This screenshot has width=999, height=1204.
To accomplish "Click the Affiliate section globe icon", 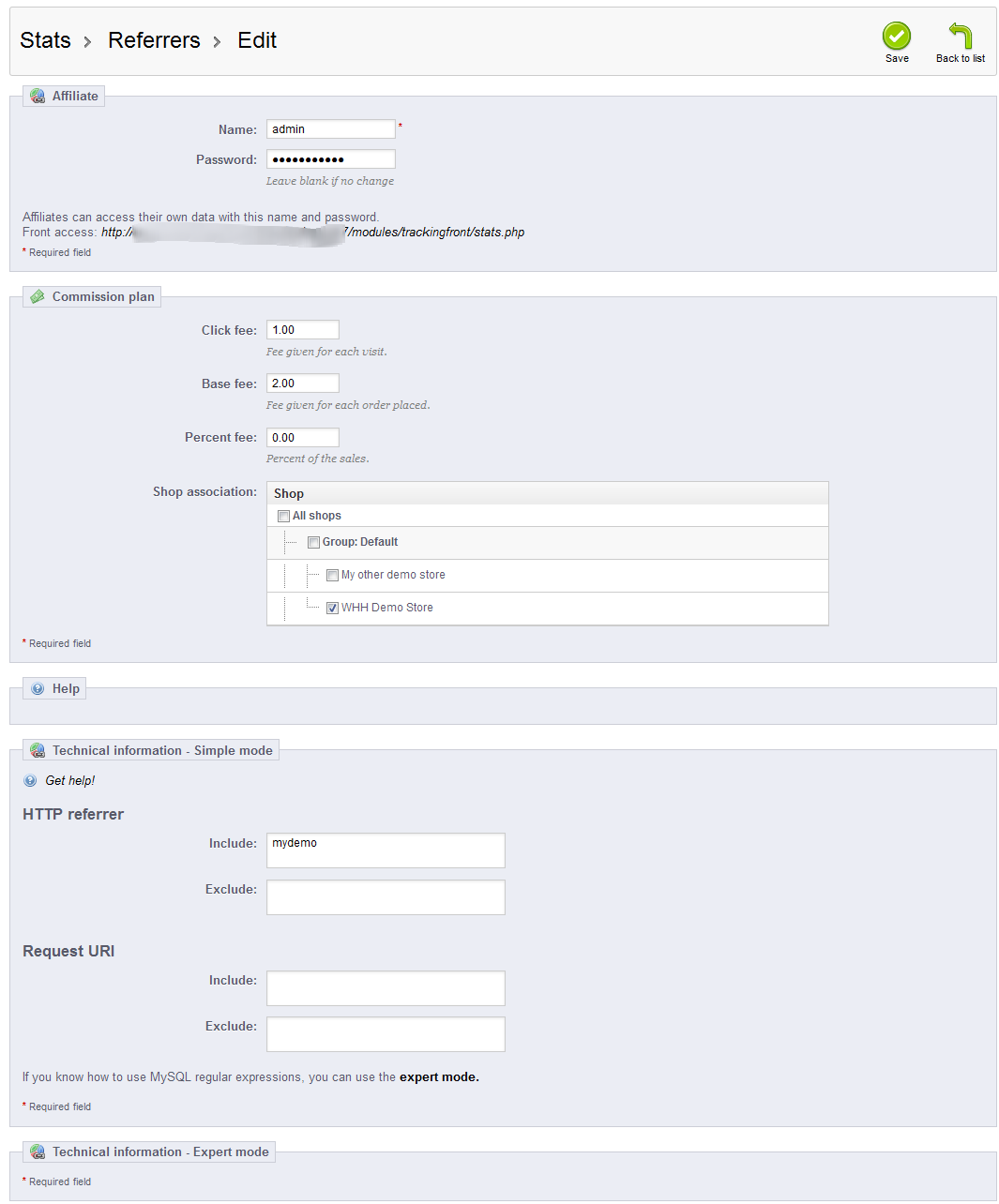I will 38,96.
